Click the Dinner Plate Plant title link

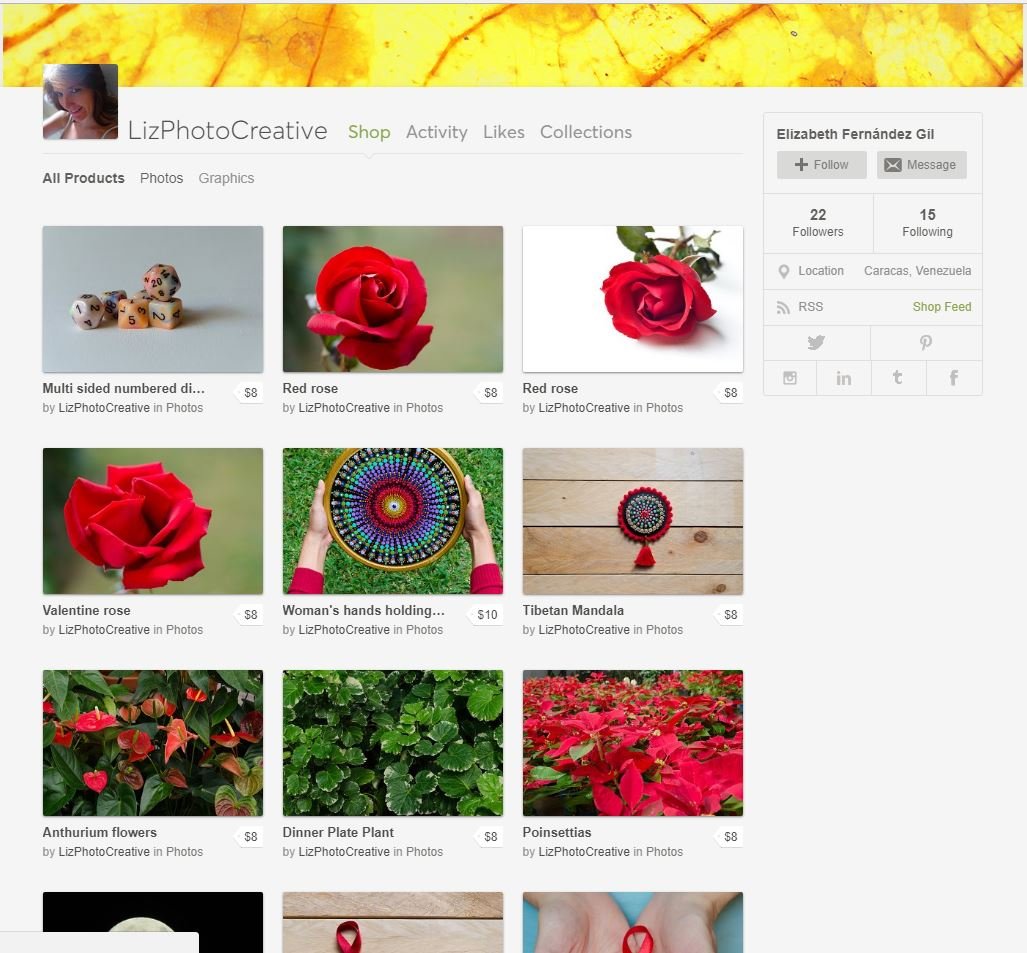point(338,832)
